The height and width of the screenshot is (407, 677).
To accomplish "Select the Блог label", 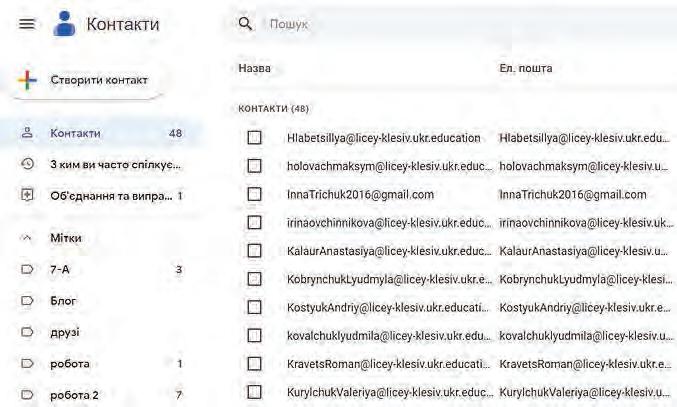I will pos(63,301).
